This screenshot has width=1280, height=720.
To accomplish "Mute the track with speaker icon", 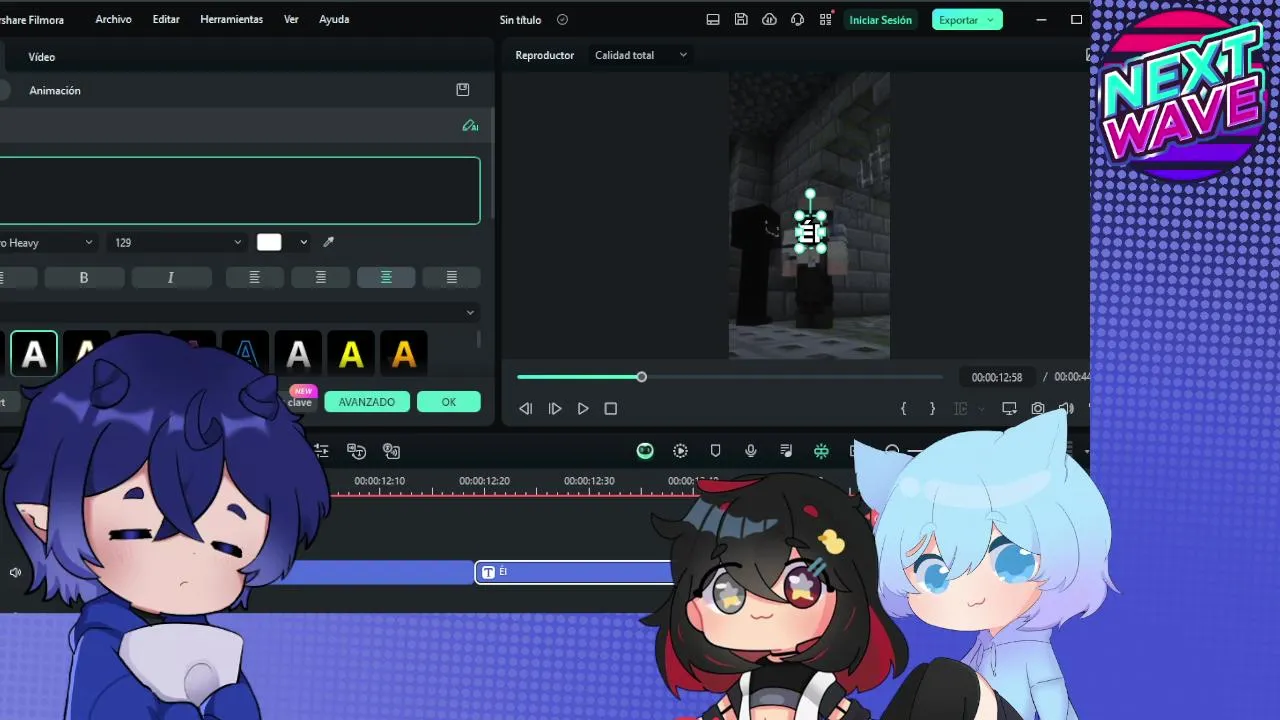I will click(15, 572).
